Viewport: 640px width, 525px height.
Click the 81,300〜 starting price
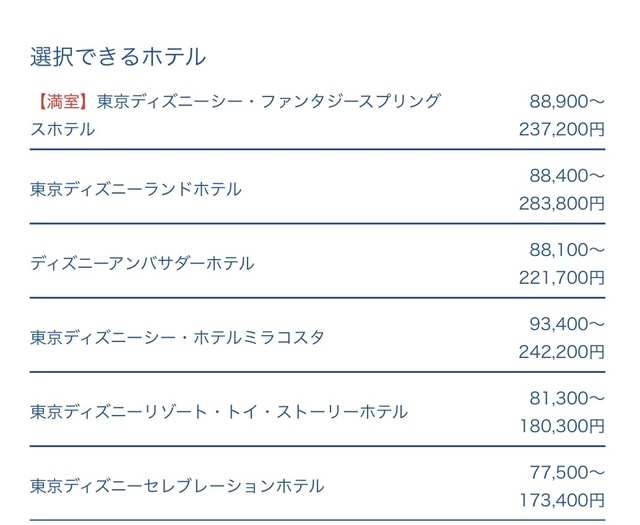[567, 398]
